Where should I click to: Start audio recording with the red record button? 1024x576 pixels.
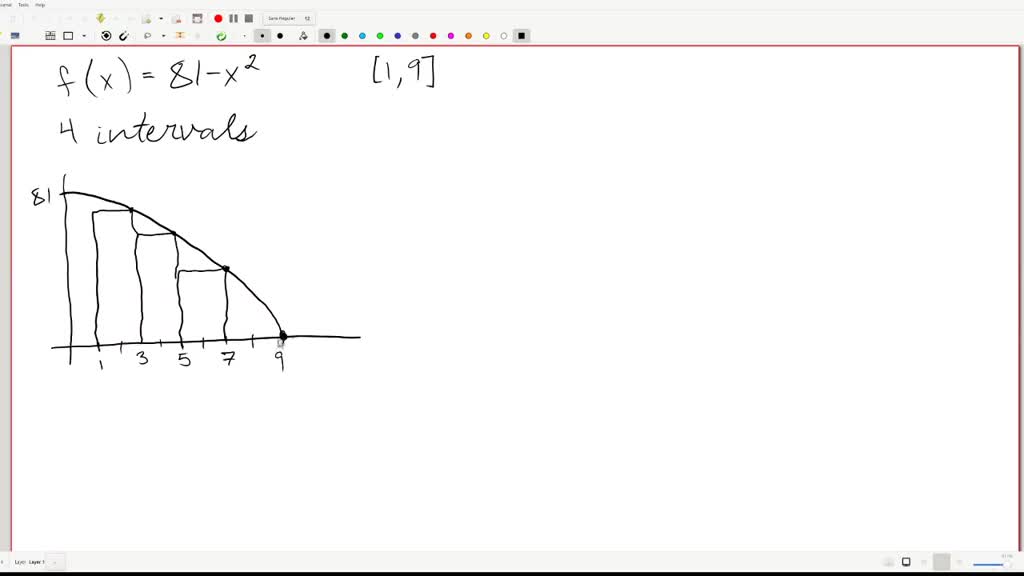coord(218,17)
